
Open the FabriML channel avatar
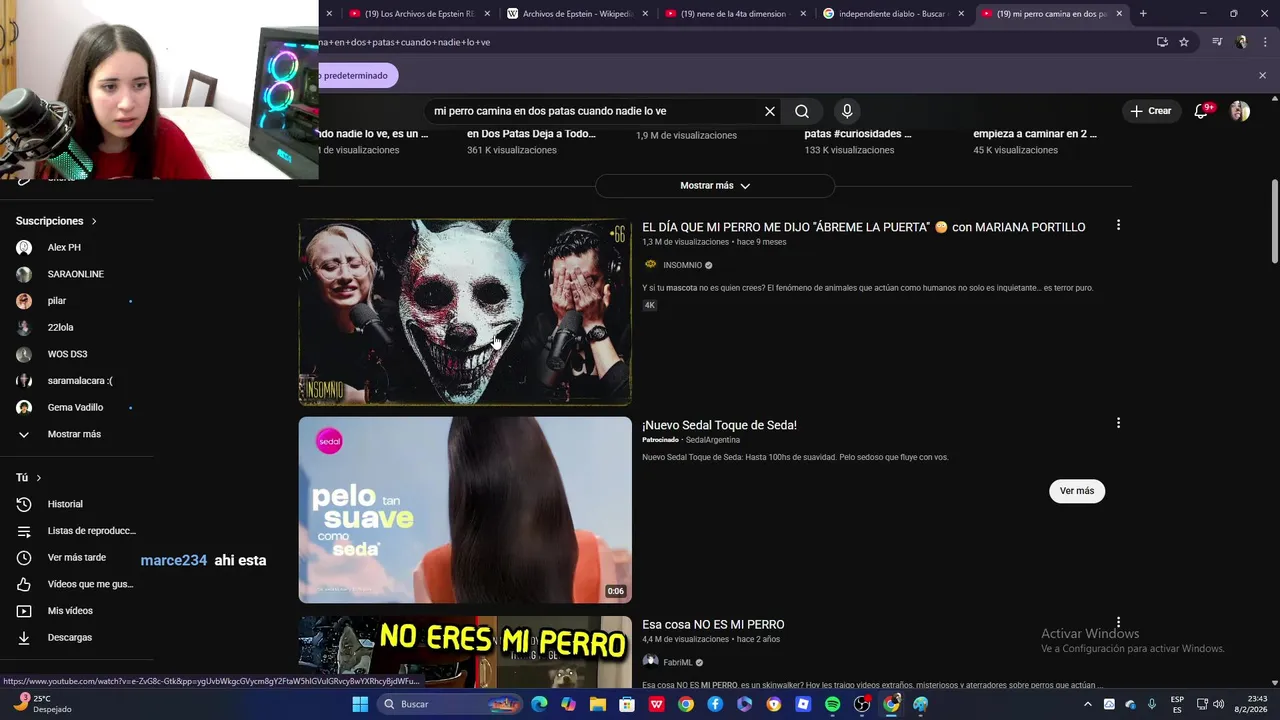coord(650,662)
